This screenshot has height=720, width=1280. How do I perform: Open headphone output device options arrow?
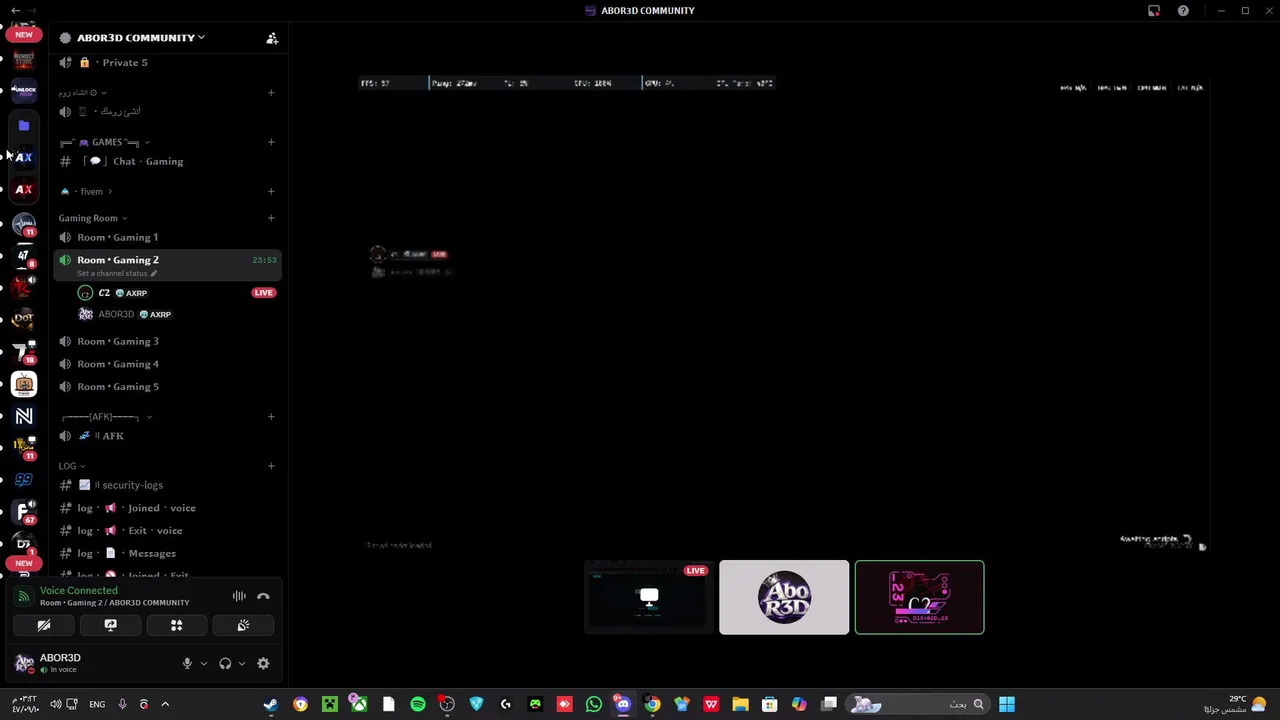(241, 663)
